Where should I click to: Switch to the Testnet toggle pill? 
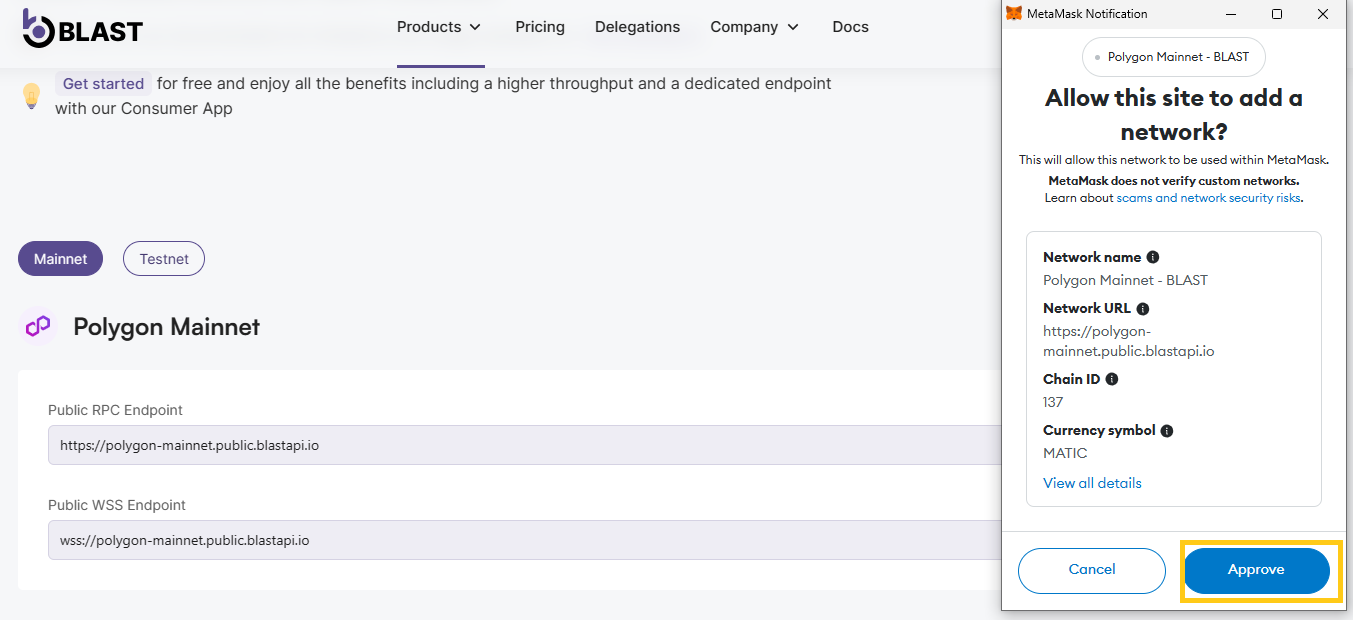(164, 259)
